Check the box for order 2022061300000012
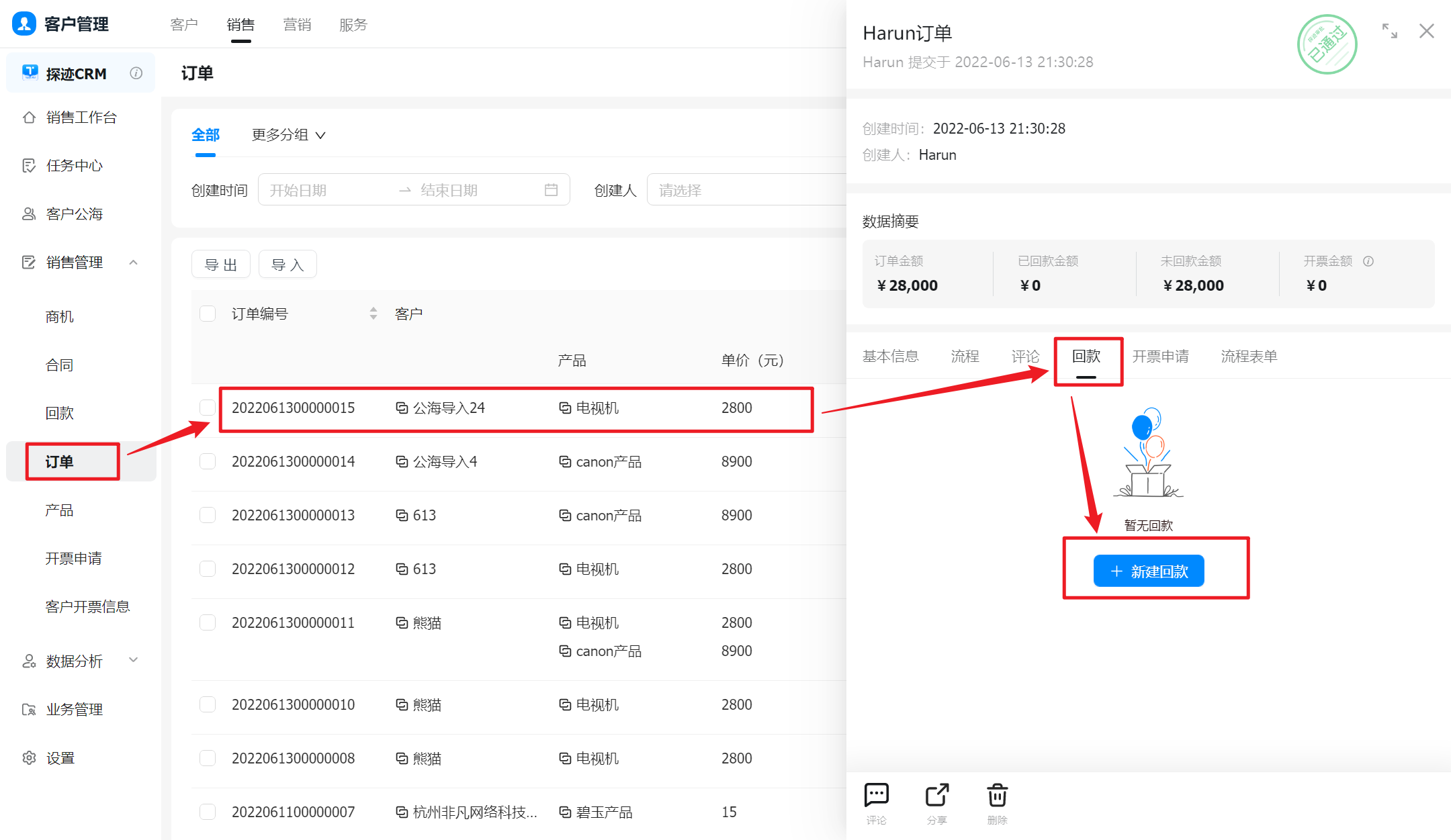The height and width of the screenshot is (840, 1451). (x=208, y=569)
